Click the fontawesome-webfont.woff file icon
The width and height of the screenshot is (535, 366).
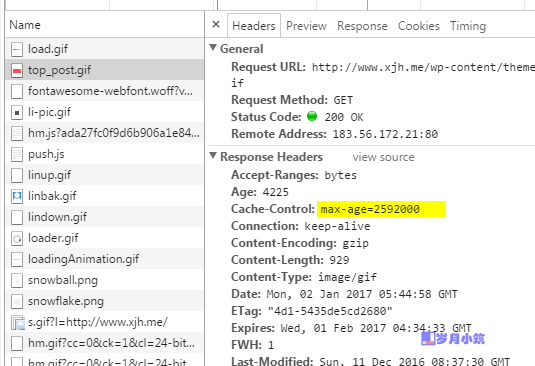pos(17,91)
